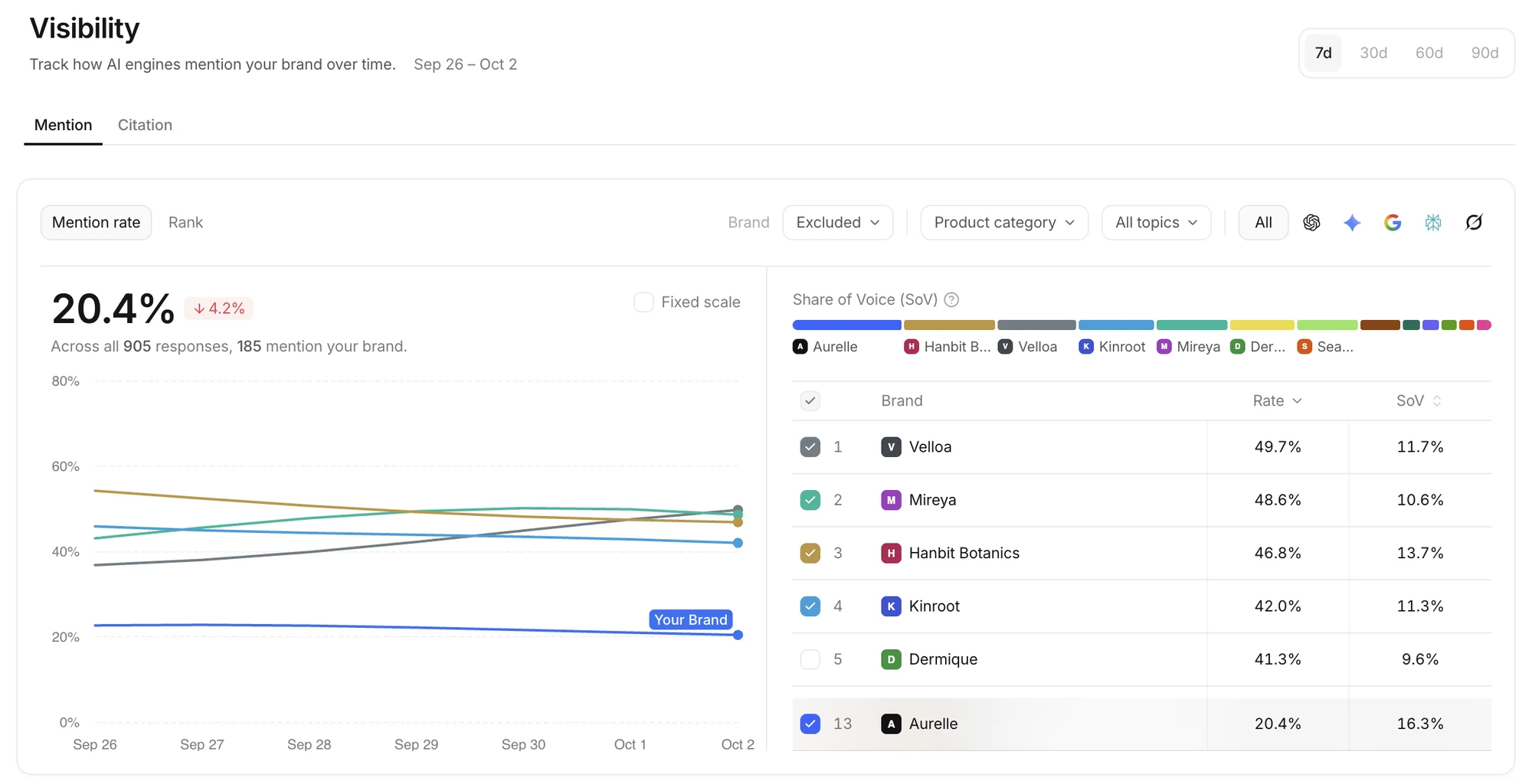Click the teal Mireya SoV bar segment
1532x784 pixels.
click(x=1191, y=325)
